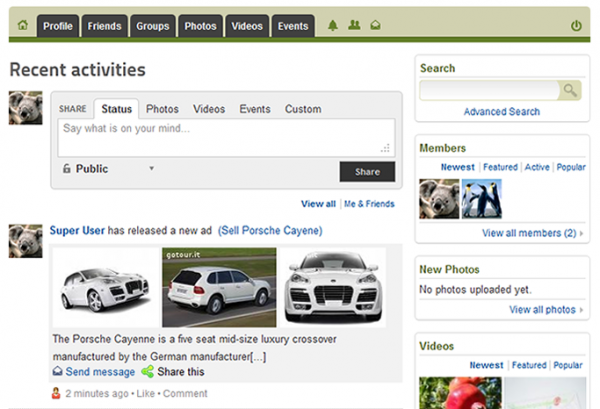Viewport: 600px width, 409px height.
Task: Open the red fruit video thumbnail
Action: [460, 393]
